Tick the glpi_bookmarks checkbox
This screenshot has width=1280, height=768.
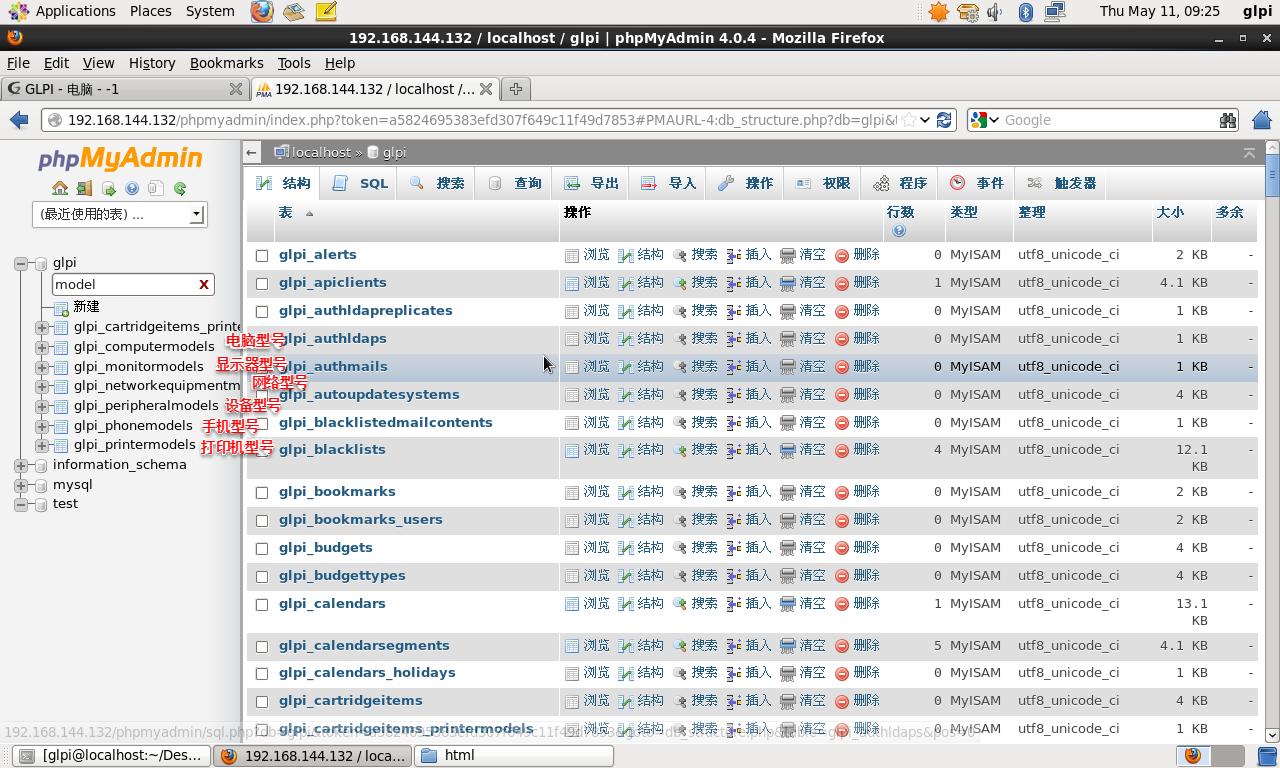(x=262, y=493)
